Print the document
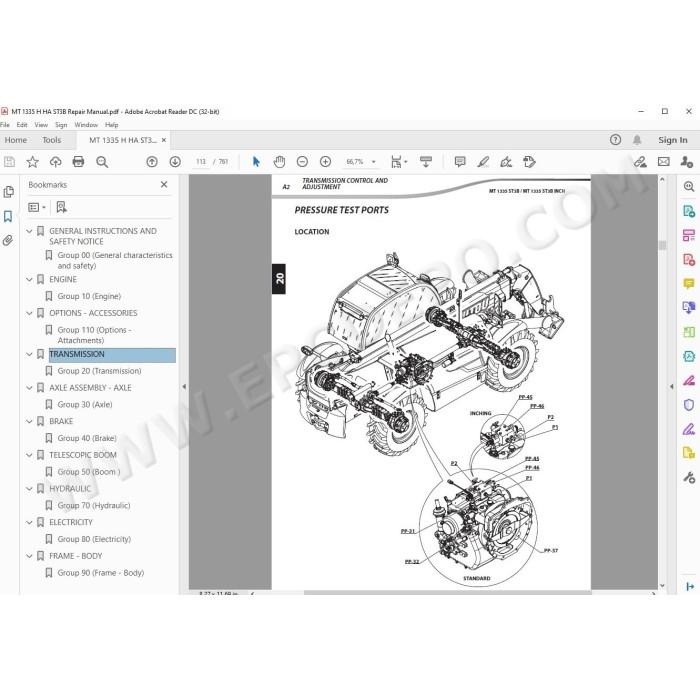 (x=78, y=162)
